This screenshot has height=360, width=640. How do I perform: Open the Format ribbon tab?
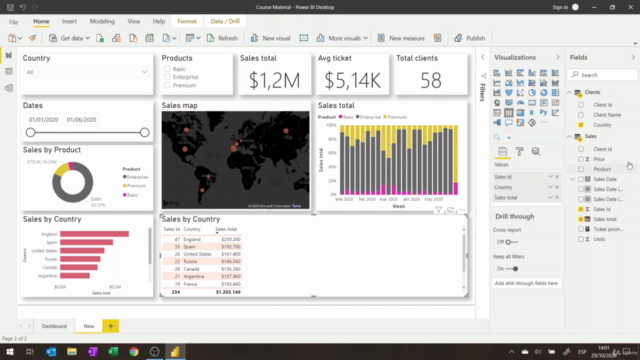pos(187,21)
